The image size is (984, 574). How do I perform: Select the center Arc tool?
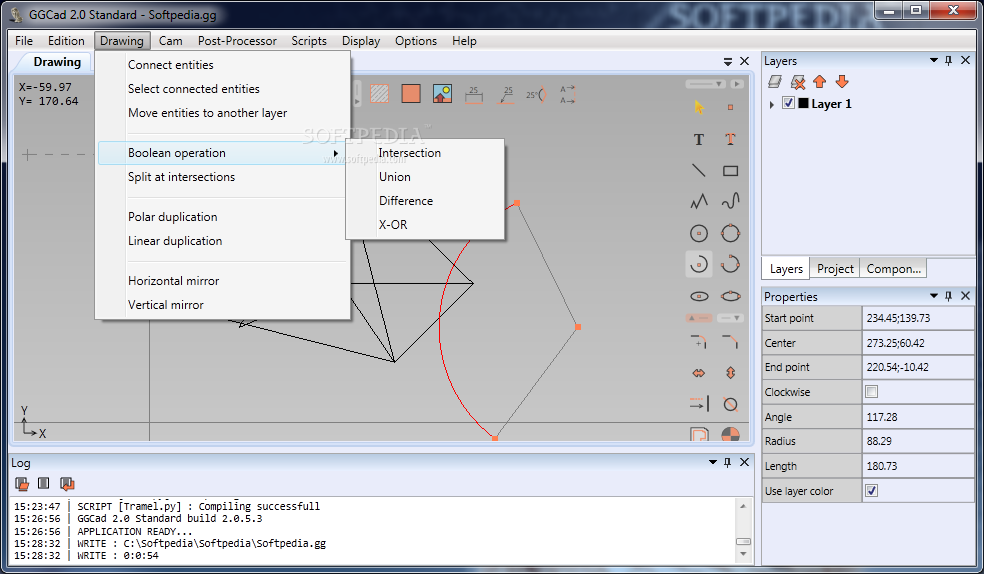coord(699,264)
